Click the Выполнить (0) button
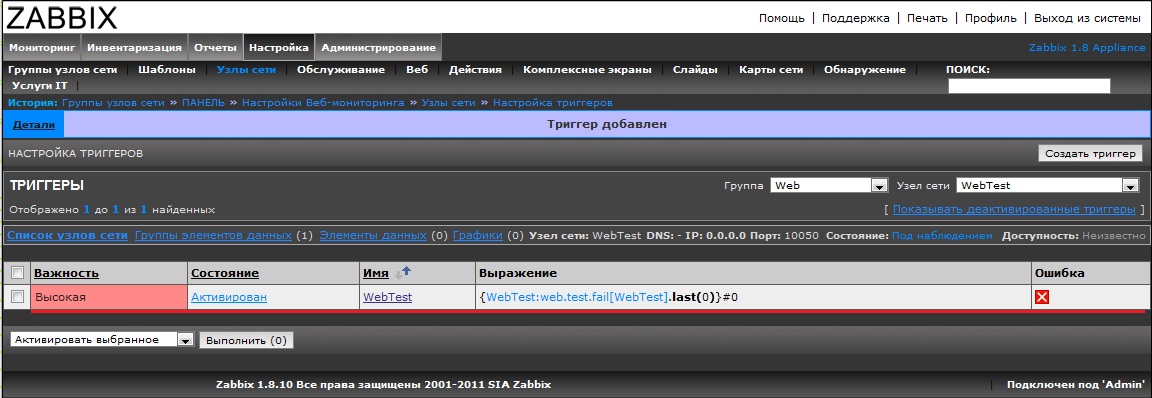Image resolution: width=1152 pixels, height=398 pixels. click(246, 340)
